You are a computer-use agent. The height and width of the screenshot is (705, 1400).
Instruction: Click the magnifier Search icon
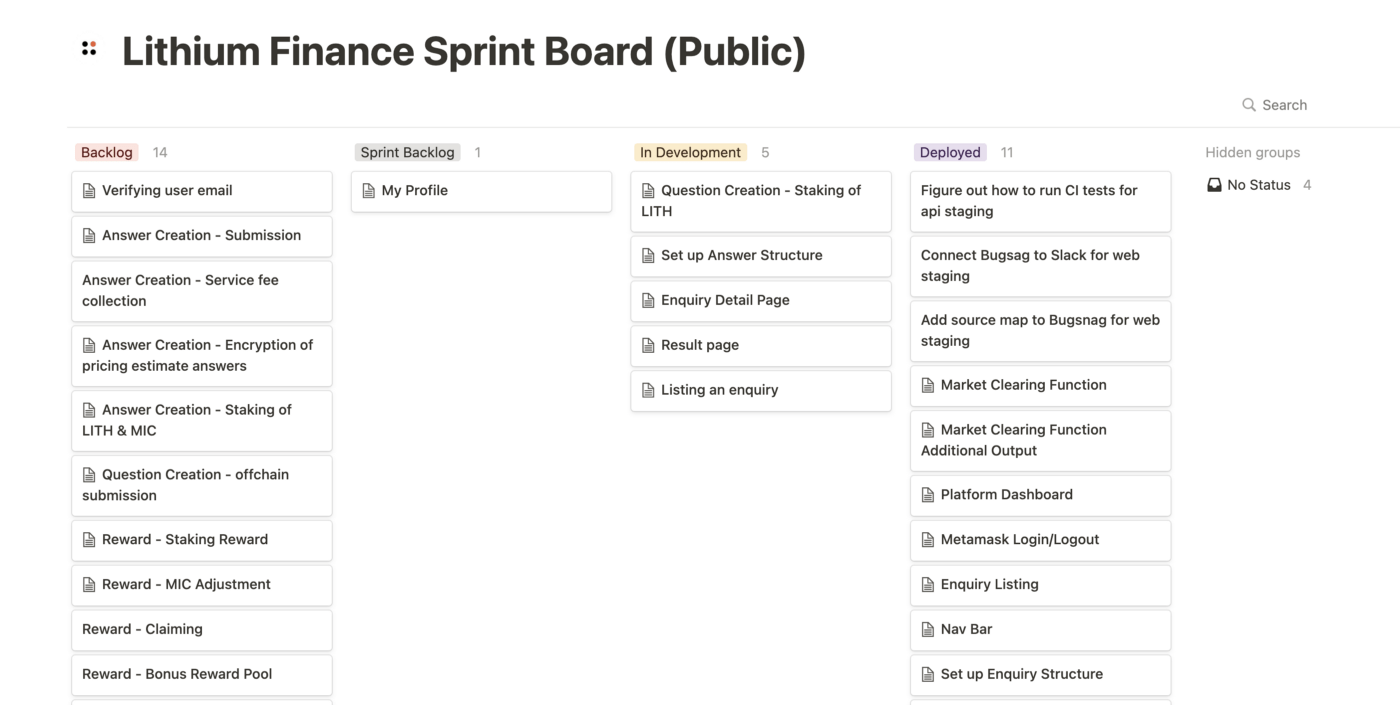1249,105
